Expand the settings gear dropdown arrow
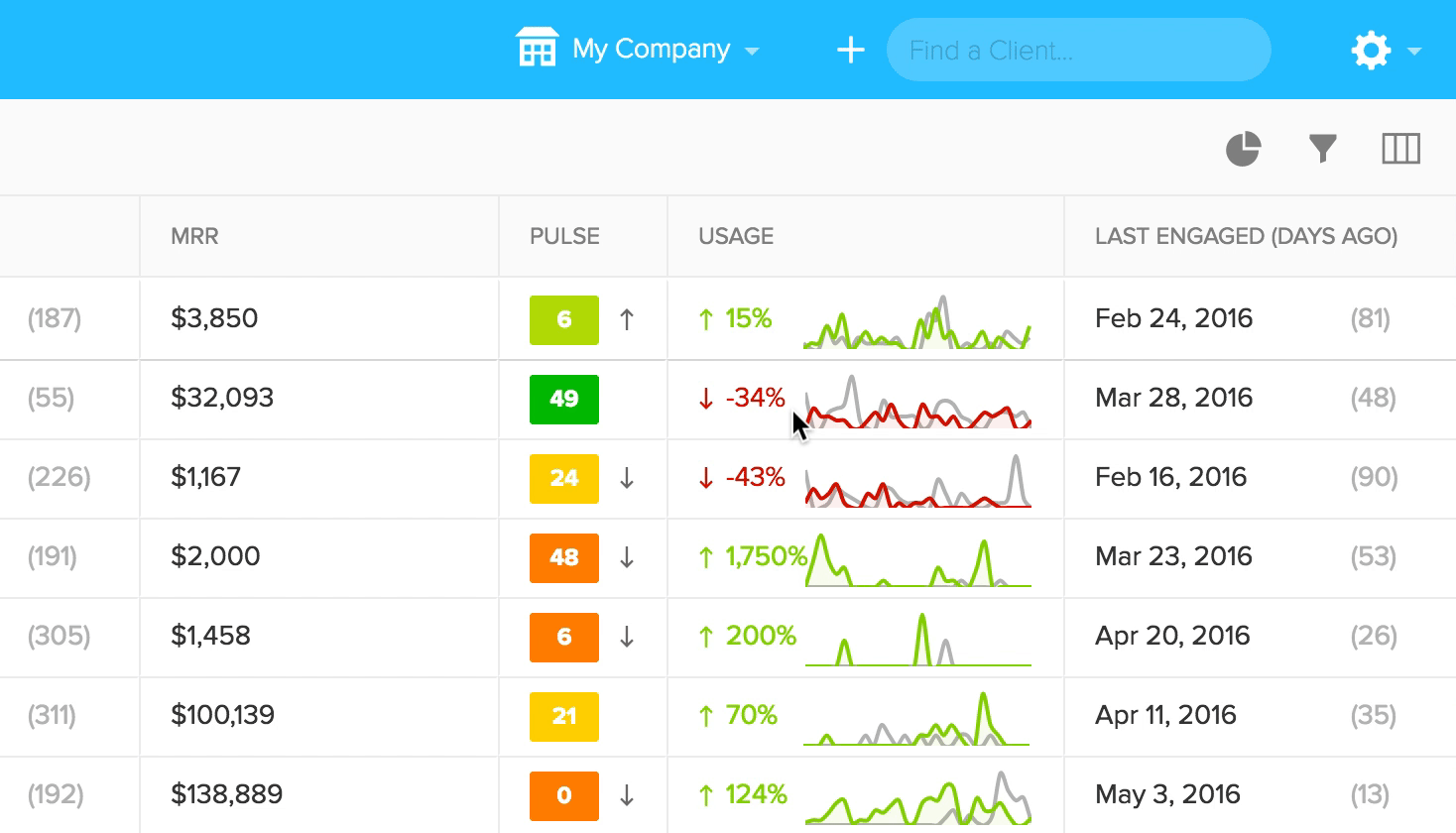This screenshot has height=833, width=1456. (x=1412, y=52)
